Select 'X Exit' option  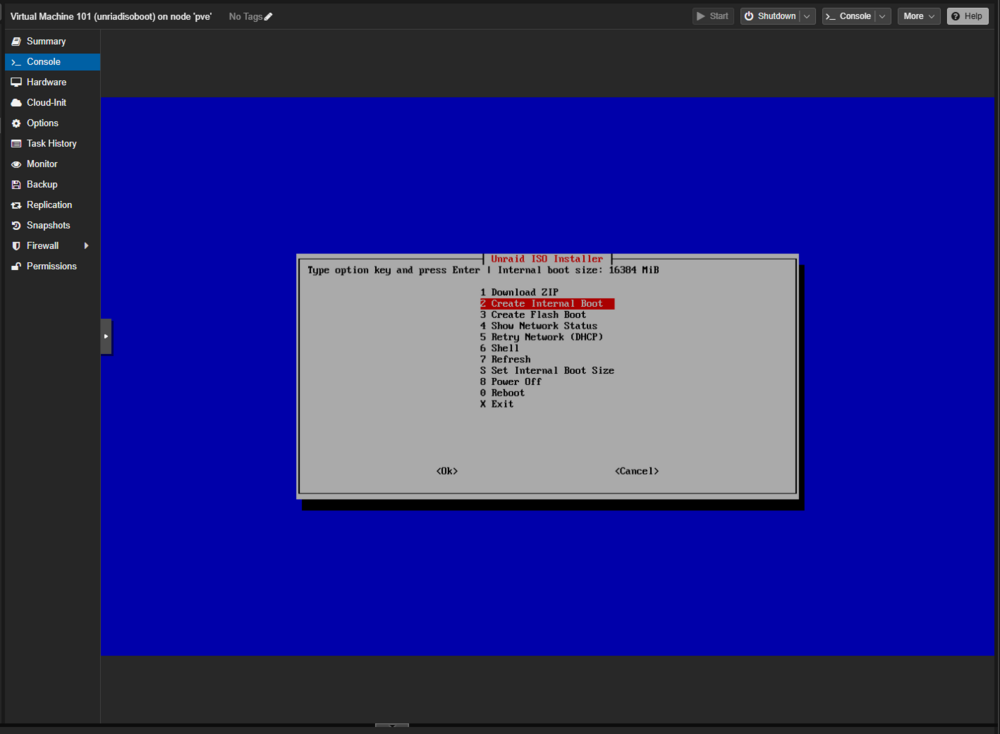pos(497,404)
